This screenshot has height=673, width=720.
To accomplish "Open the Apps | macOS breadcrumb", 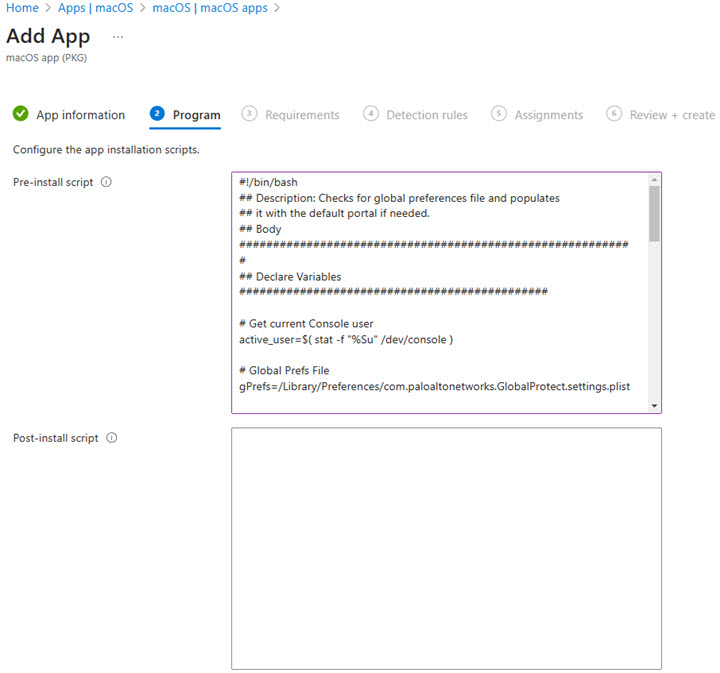I will pos(95,8).
